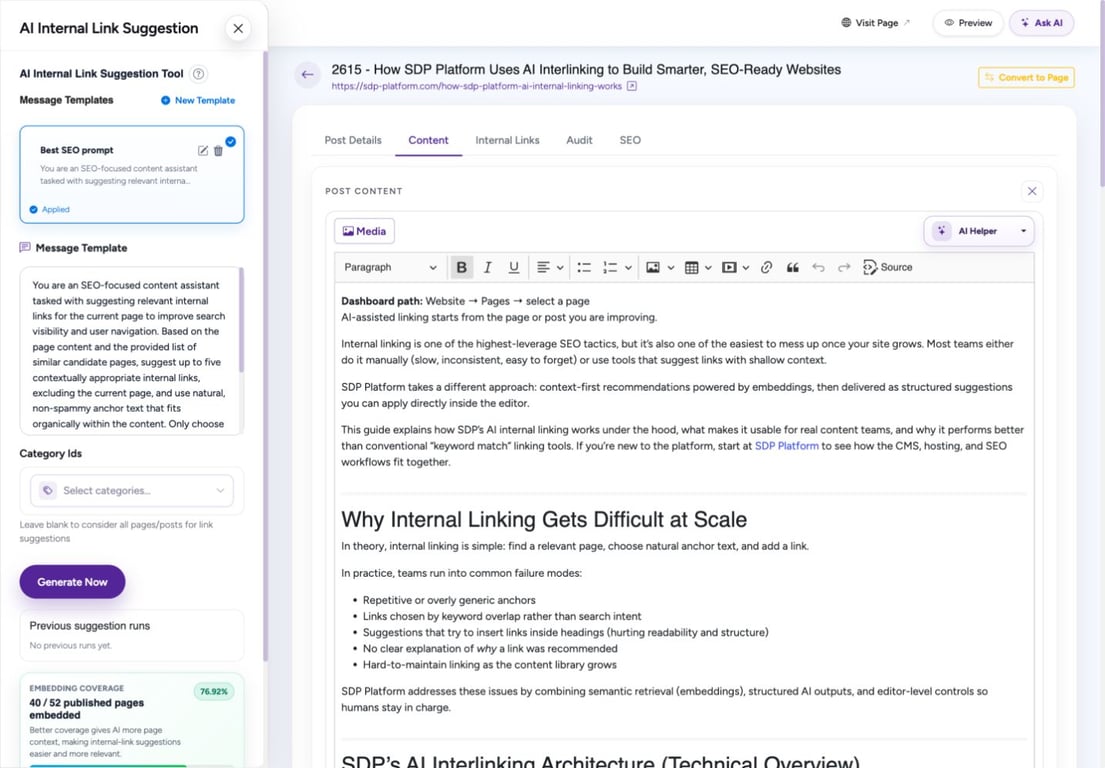Insert a numbered list

[x=610, y=268]
